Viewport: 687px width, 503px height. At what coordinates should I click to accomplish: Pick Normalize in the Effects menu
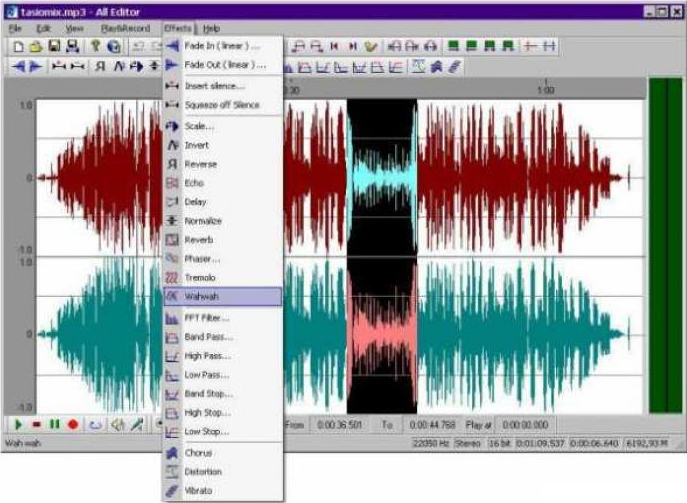tap(203, 221)
